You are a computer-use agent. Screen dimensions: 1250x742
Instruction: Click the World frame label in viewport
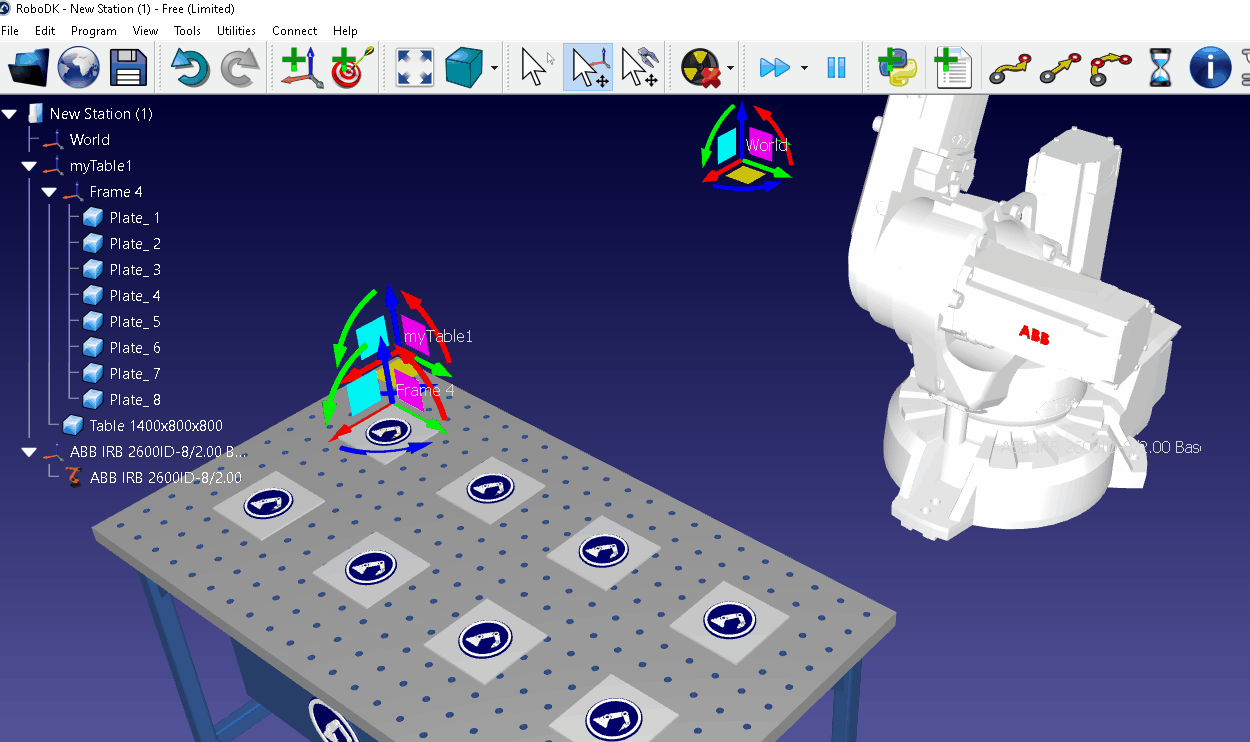point(767,145)
